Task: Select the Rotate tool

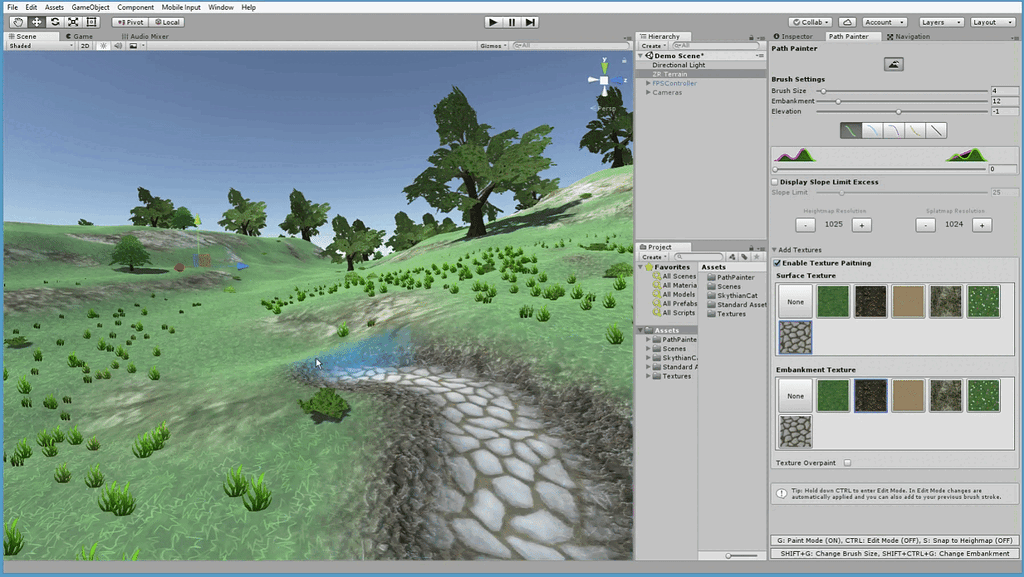Action: pos(55,21)
